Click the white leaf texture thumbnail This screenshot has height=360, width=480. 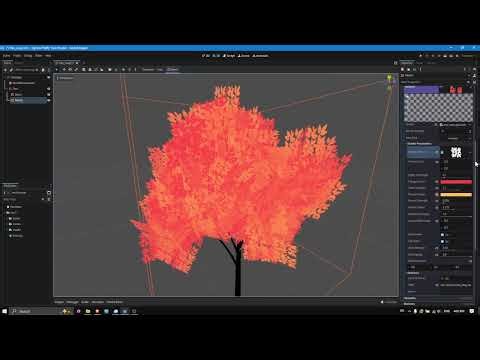(456, 153)
